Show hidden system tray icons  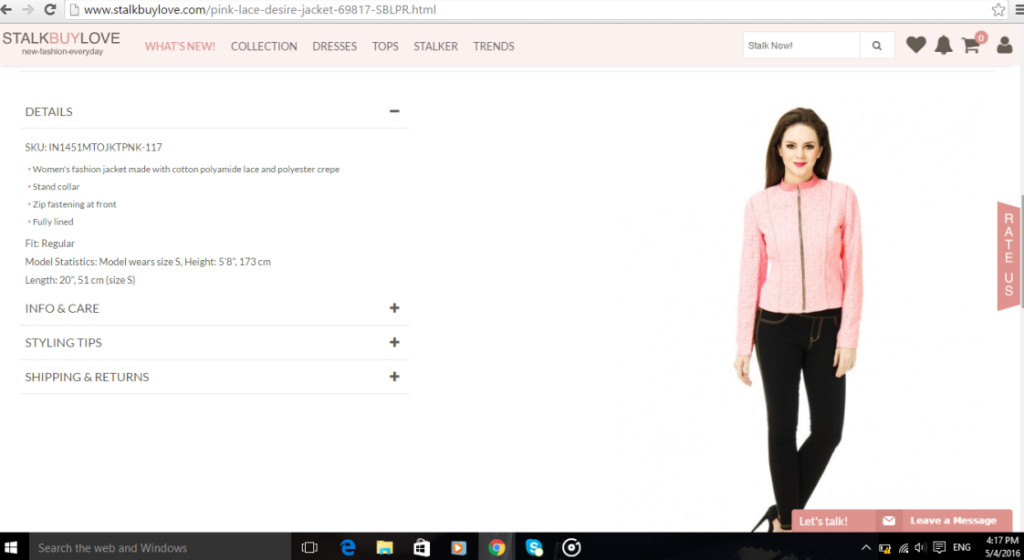(866, 548)
